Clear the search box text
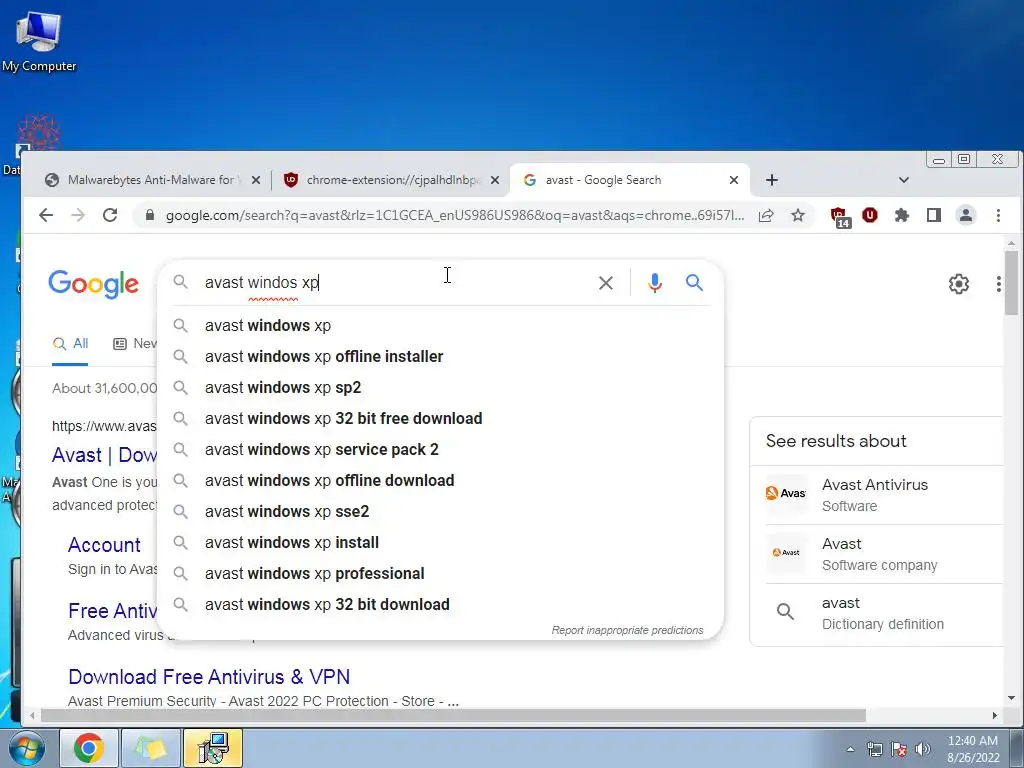 coord(606,283)
